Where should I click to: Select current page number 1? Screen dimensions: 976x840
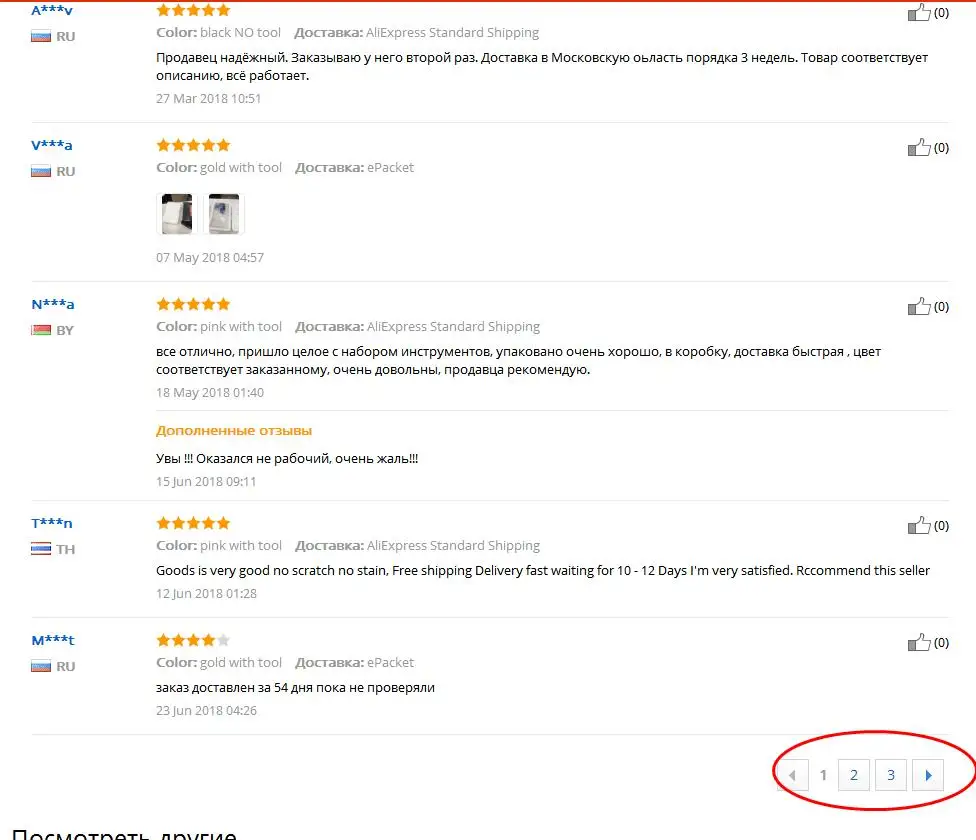tap(823, 775)
